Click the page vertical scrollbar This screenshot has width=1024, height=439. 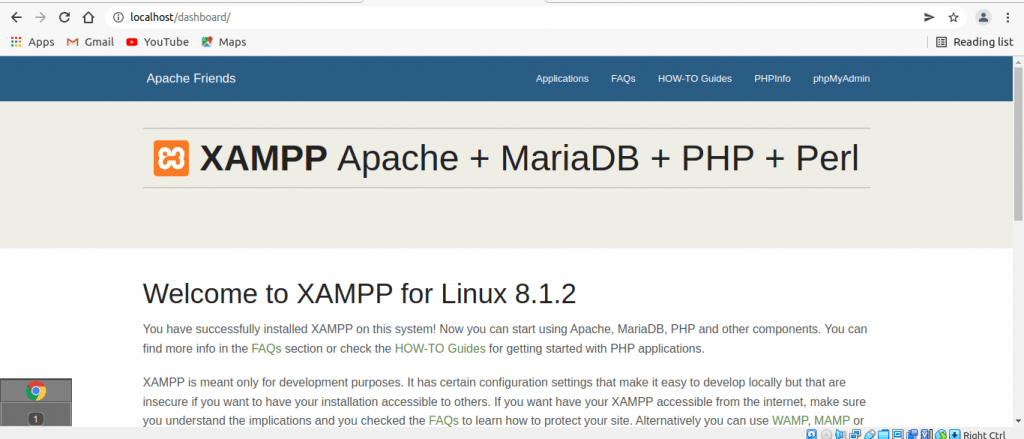tap(1018, 242)
